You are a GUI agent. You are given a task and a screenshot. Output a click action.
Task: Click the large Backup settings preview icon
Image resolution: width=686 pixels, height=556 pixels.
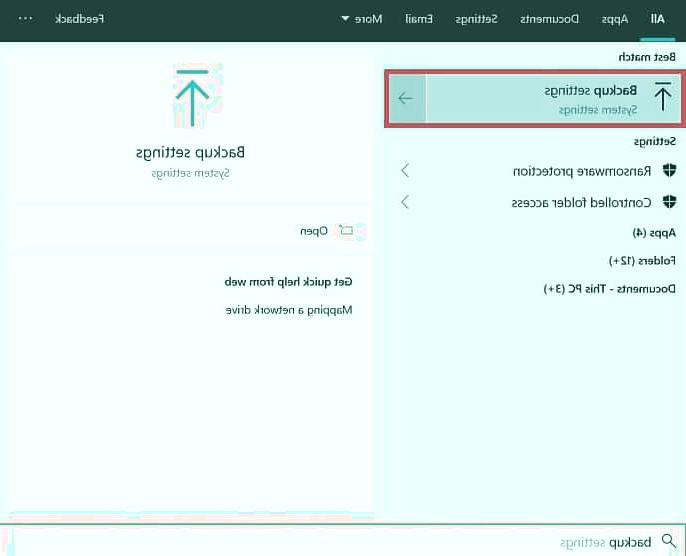pos(192,97)
